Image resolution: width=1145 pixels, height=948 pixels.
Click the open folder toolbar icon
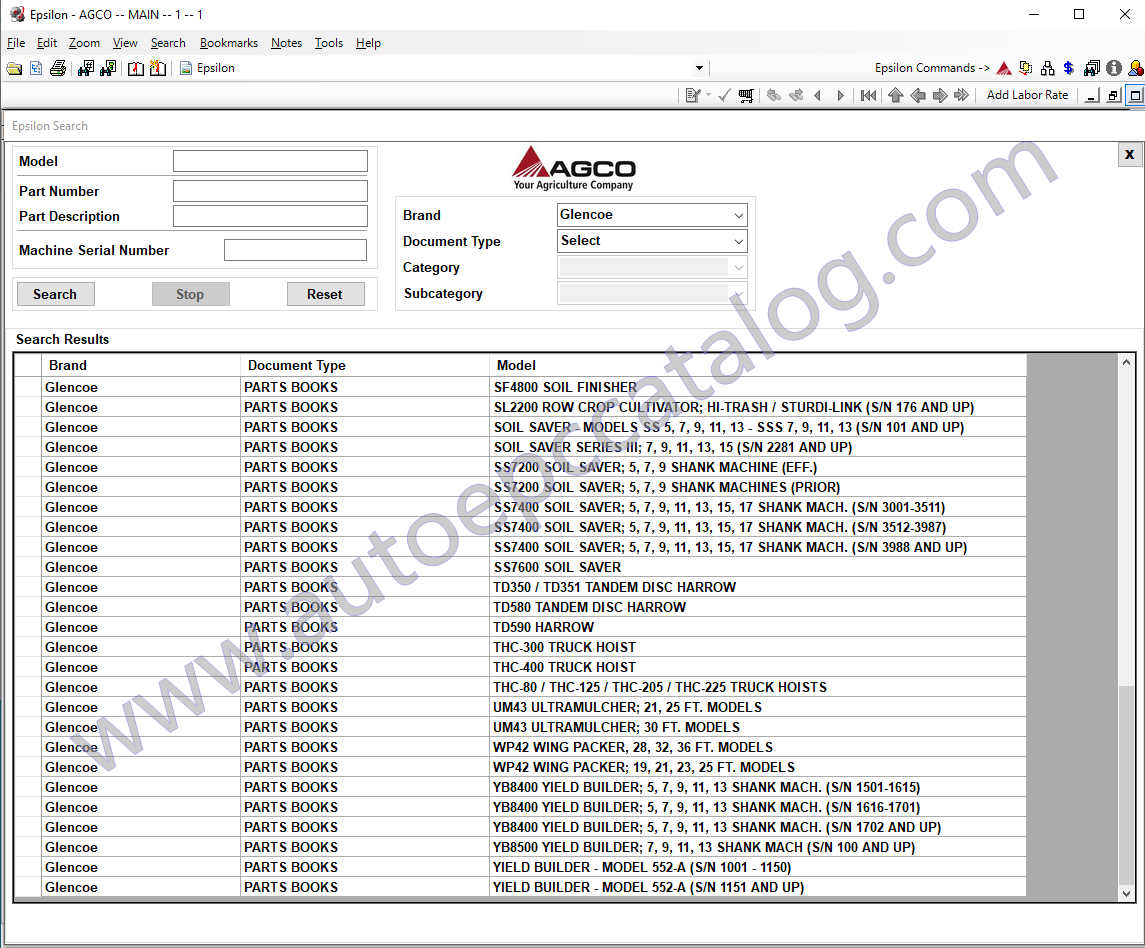[14, 68]
